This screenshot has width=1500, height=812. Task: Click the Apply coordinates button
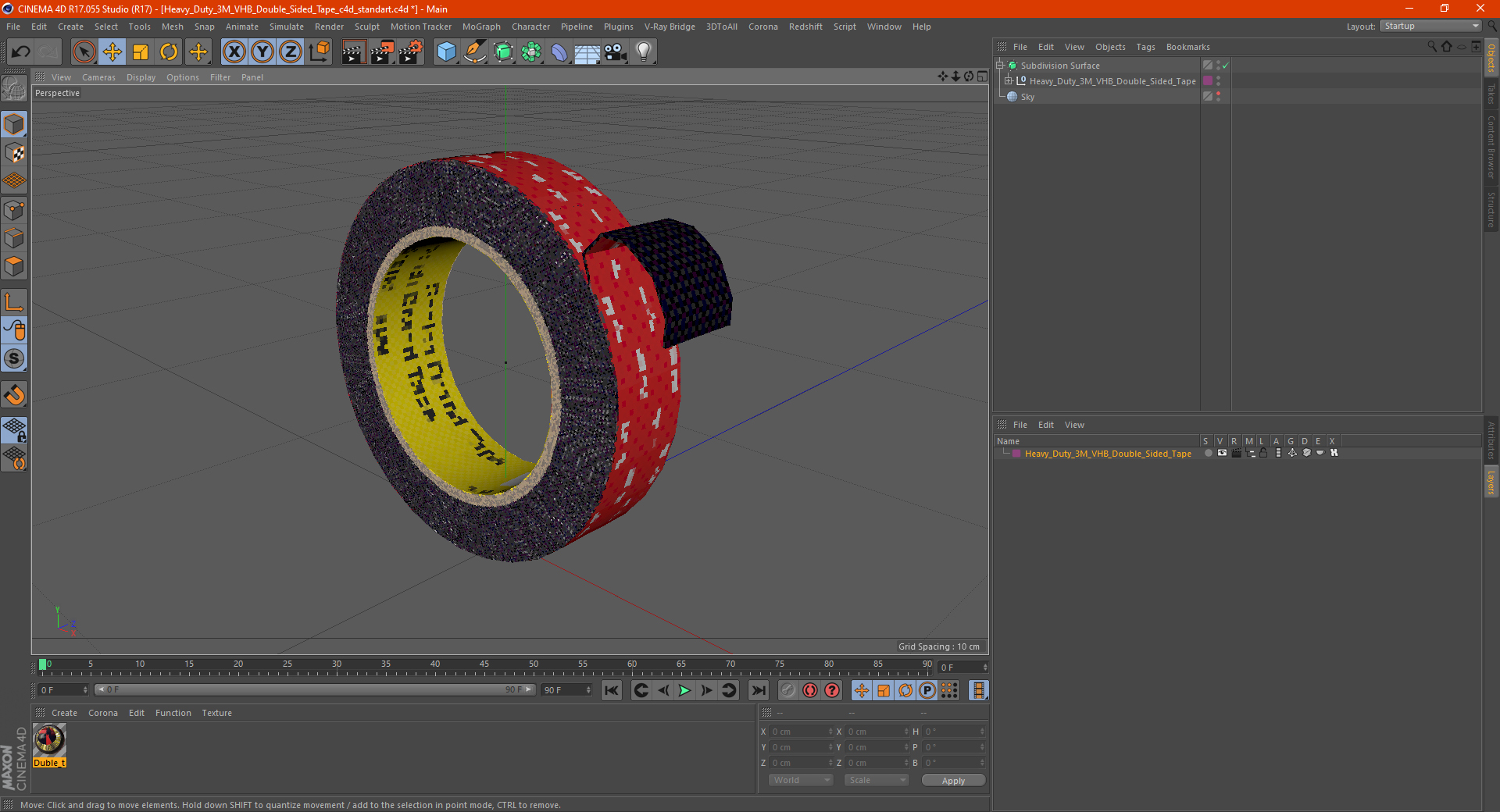953,781
